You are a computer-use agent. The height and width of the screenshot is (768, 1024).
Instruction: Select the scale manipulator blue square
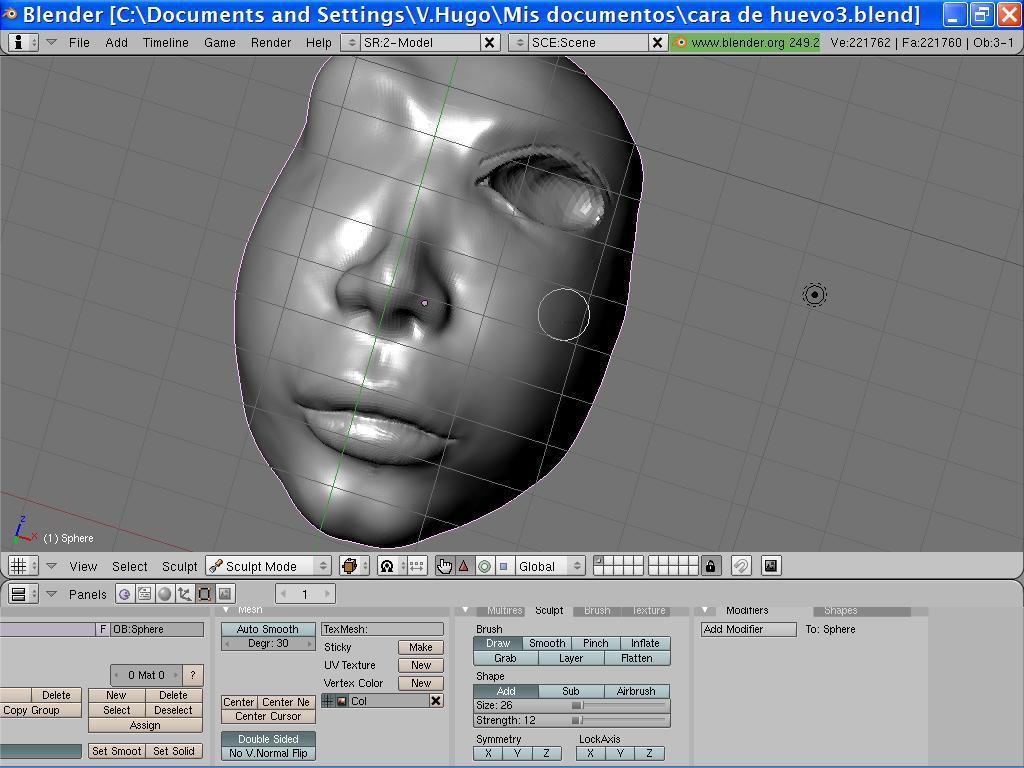pyautogui.click(x=504, y=566)
